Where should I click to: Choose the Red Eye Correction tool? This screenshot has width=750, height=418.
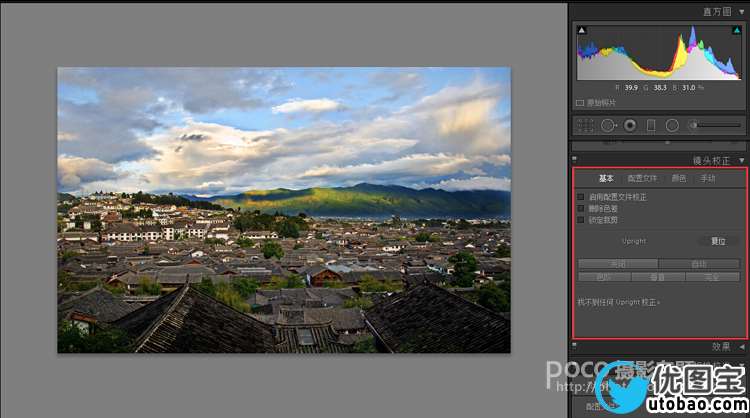(x=629, y=125)
